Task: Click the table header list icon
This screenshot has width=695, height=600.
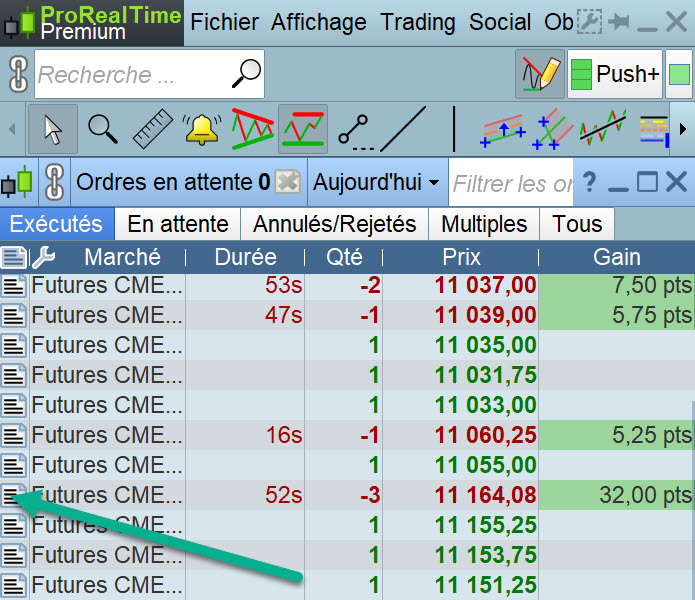Action: [x=14, y=257]
